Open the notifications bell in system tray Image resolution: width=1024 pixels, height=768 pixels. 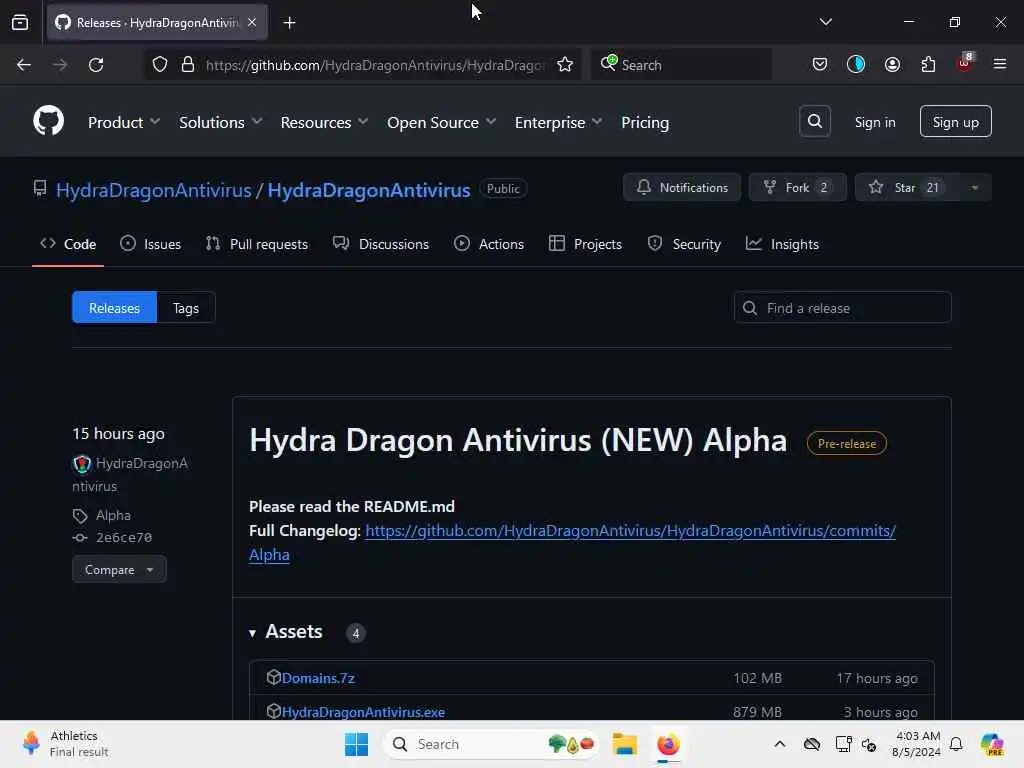coord(956,744)
